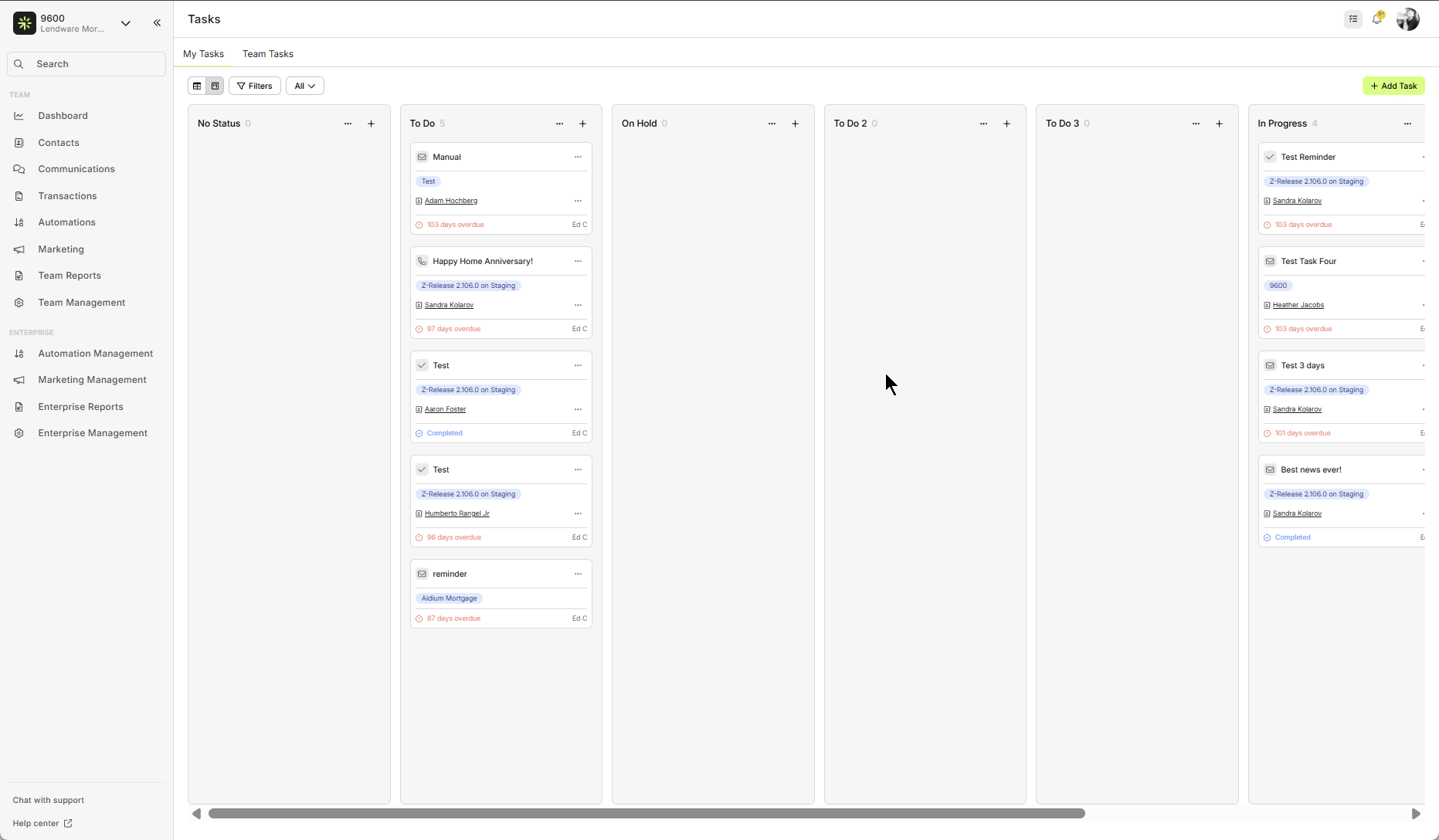Screen dimensions: 1439x840
Task: Expand the 9600 workspace switcher chevron
Action: 126,23
